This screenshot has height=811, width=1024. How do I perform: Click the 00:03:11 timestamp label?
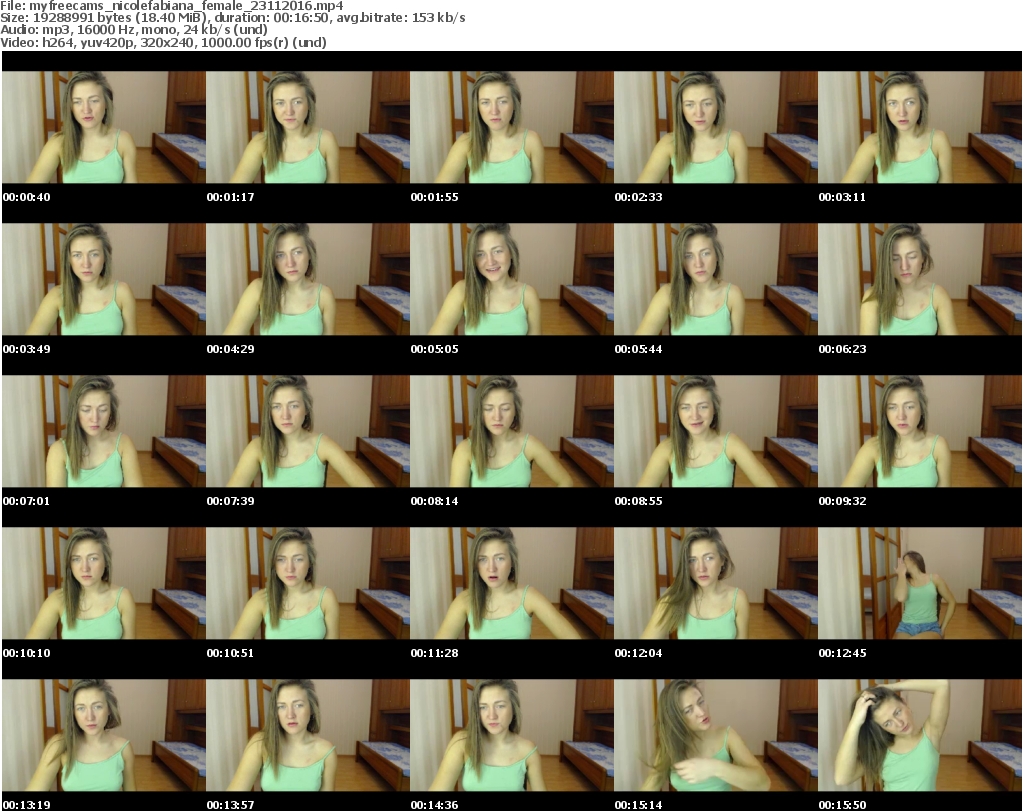click(842, 197)
